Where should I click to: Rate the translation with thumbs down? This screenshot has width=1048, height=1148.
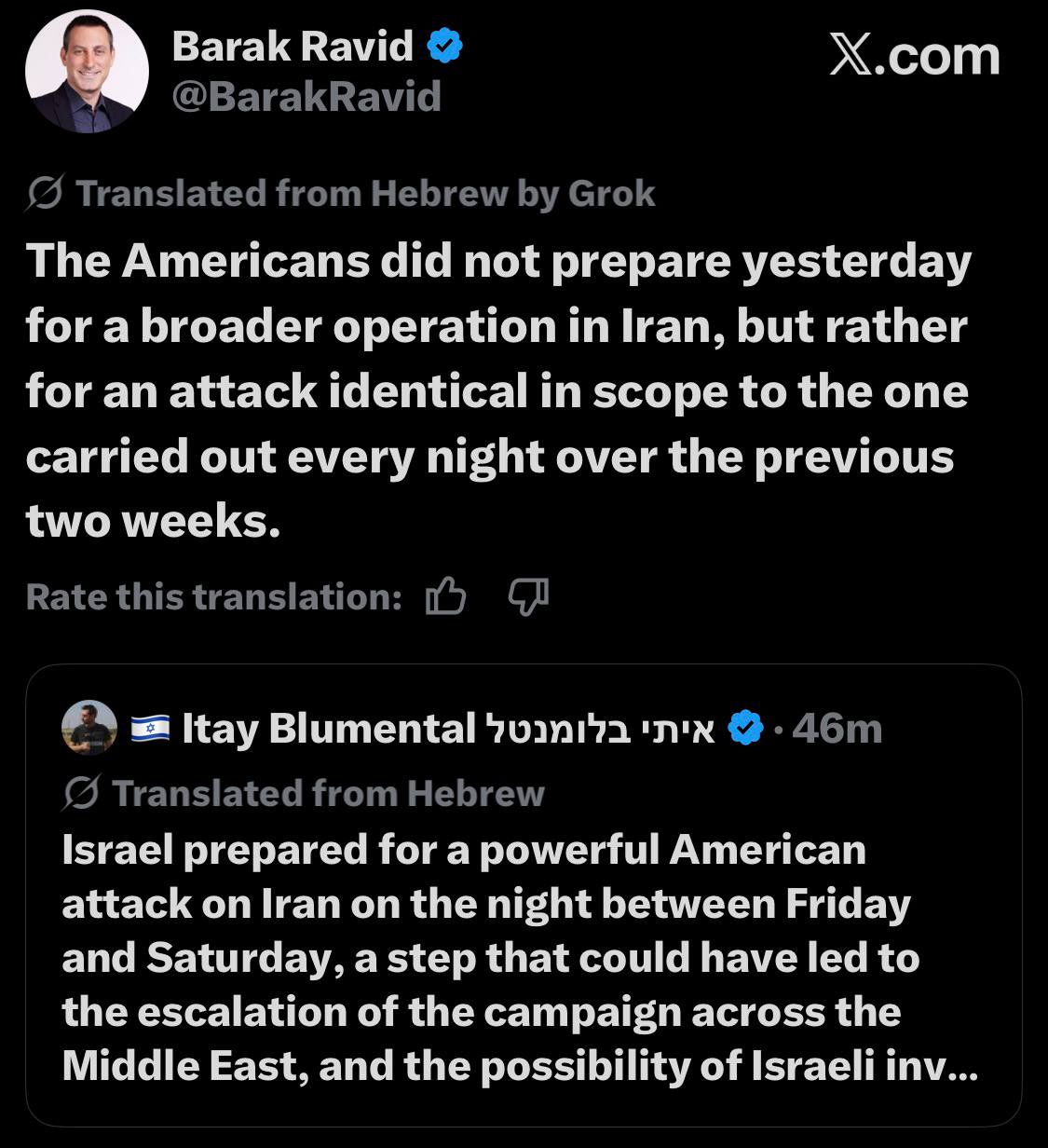[528, 596]
